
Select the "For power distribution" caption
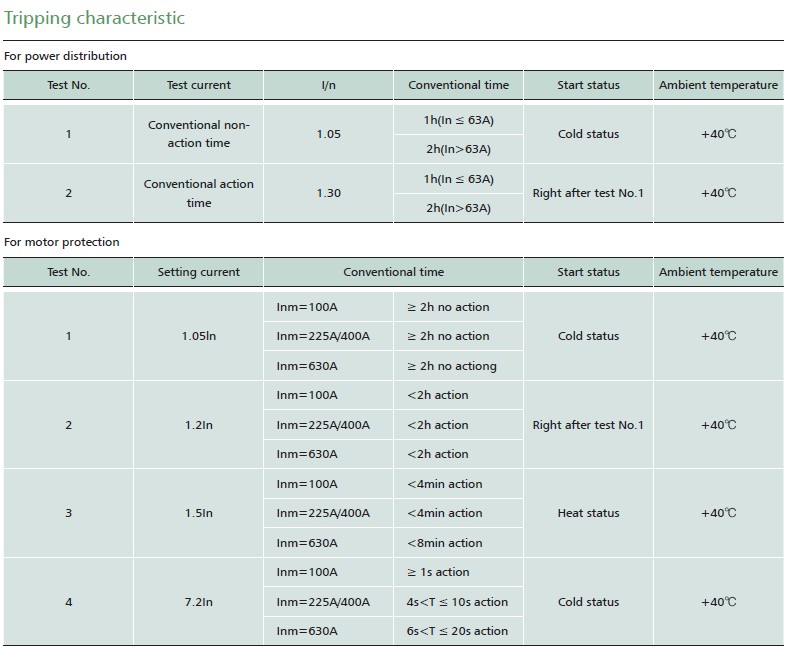[65, 56]
